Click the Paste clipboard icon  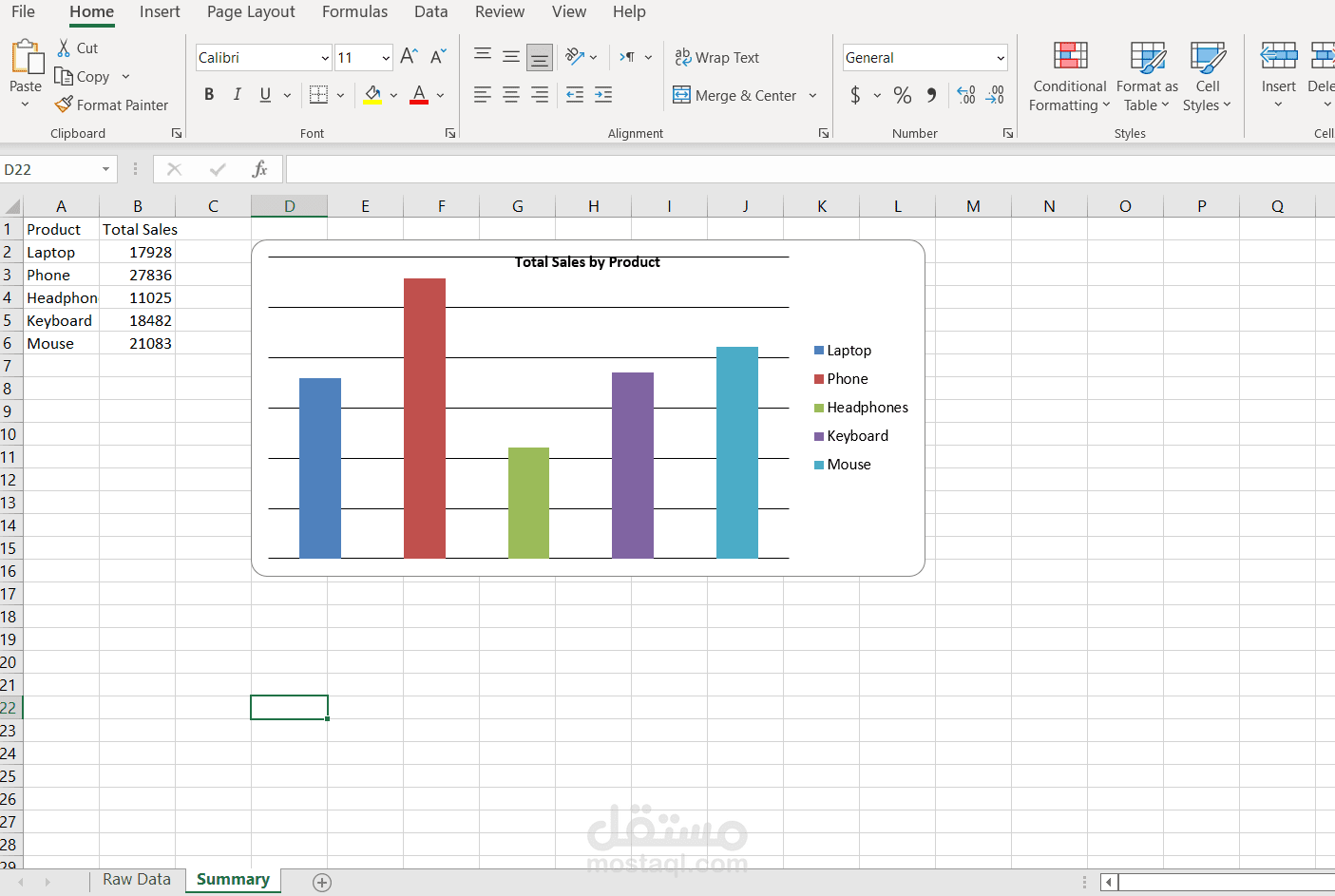tap(27, 57)
